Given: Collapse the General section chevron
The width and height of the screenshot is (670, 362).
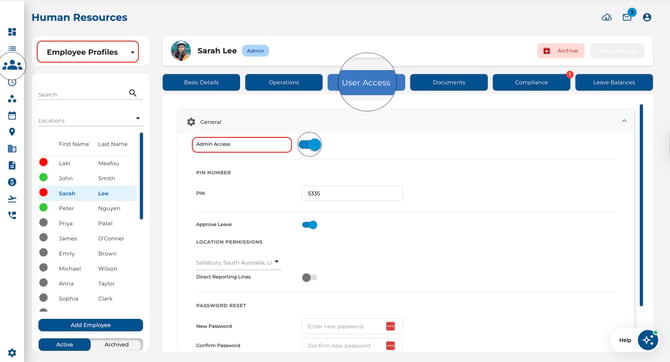Looking at the screenshot, I should pyautogui.click(x=624, y=121).
